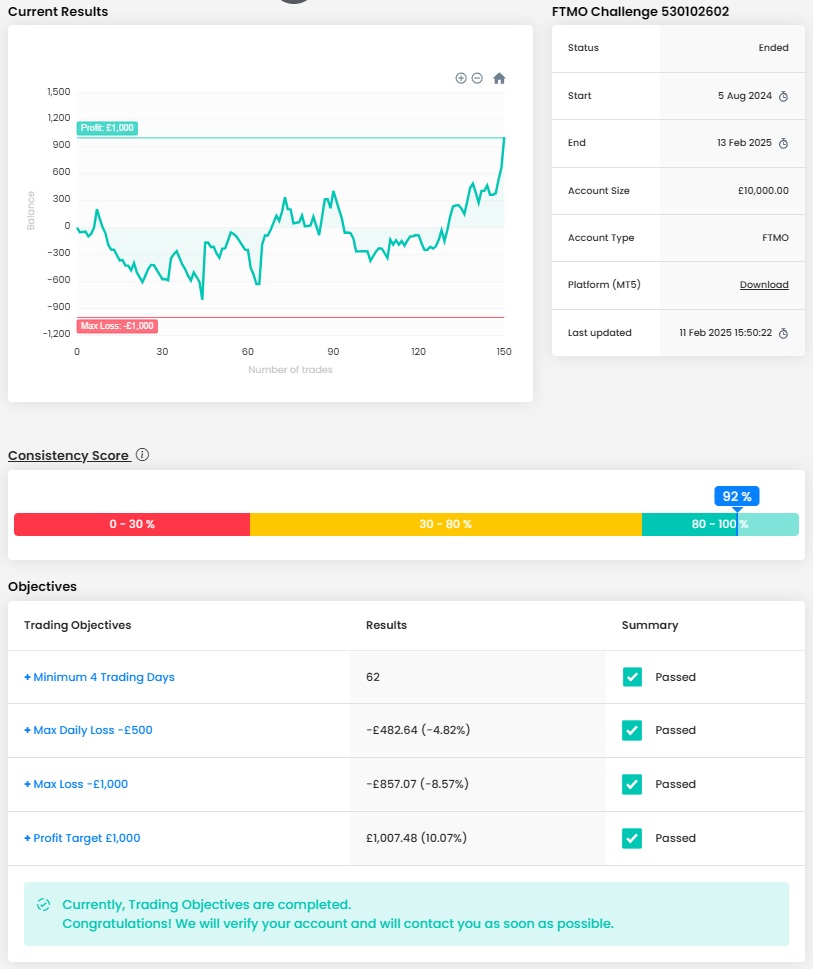This screenshot has width=813, height=969.
Task: Click the clock icon beside Start date
Action: [x=783, y=96]
